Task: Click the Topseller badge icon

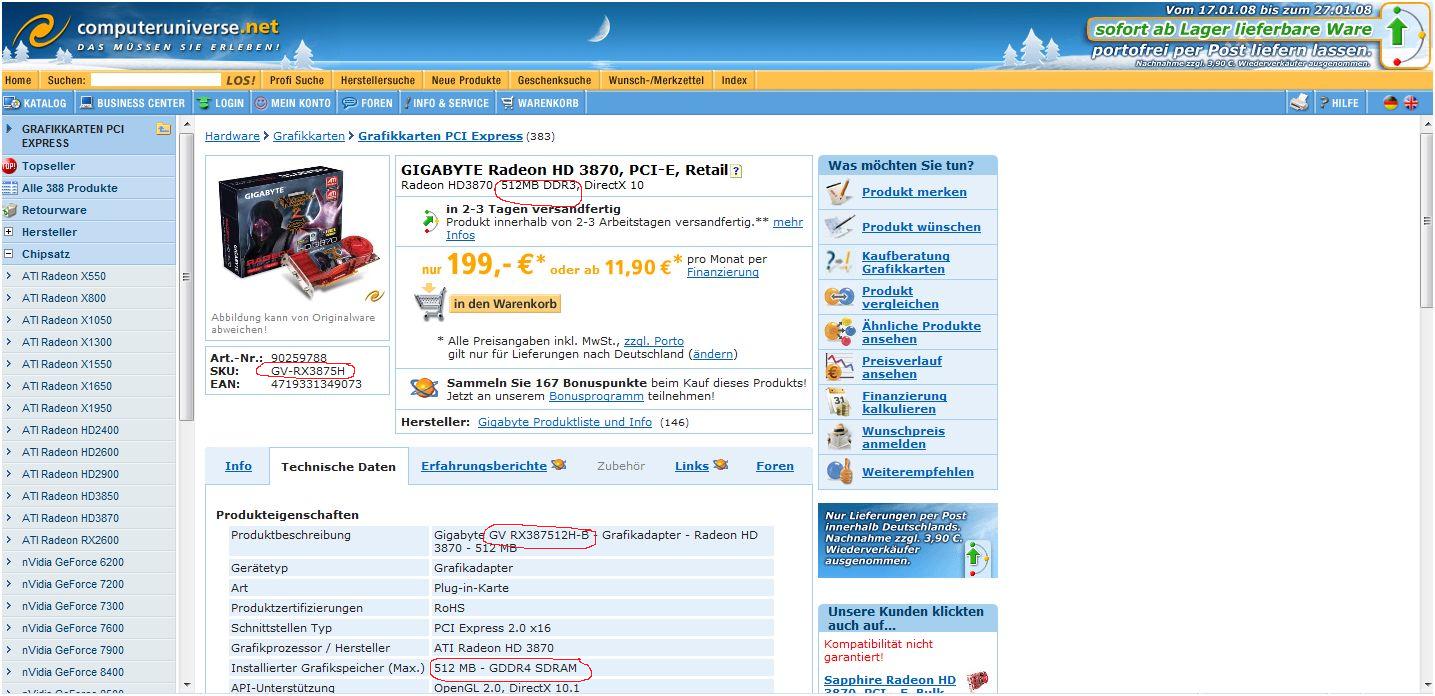Action: (10, 166)
